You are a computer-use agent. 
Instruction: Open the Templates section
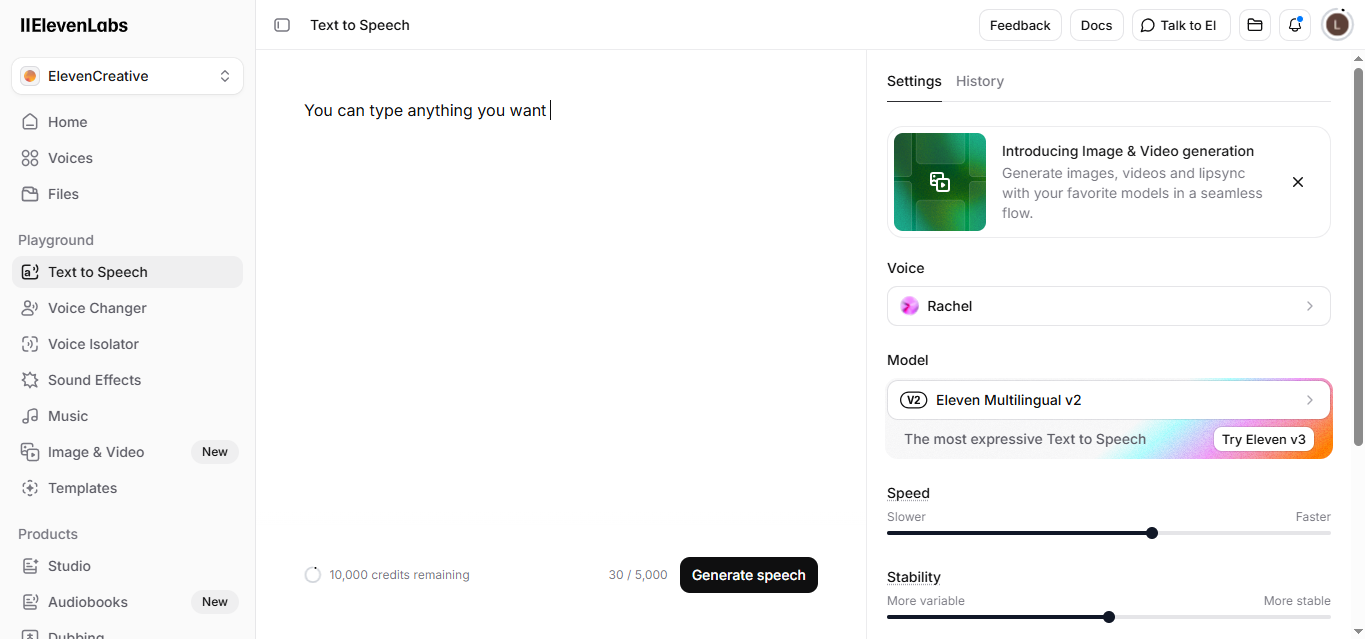click(x=83, y=487)
